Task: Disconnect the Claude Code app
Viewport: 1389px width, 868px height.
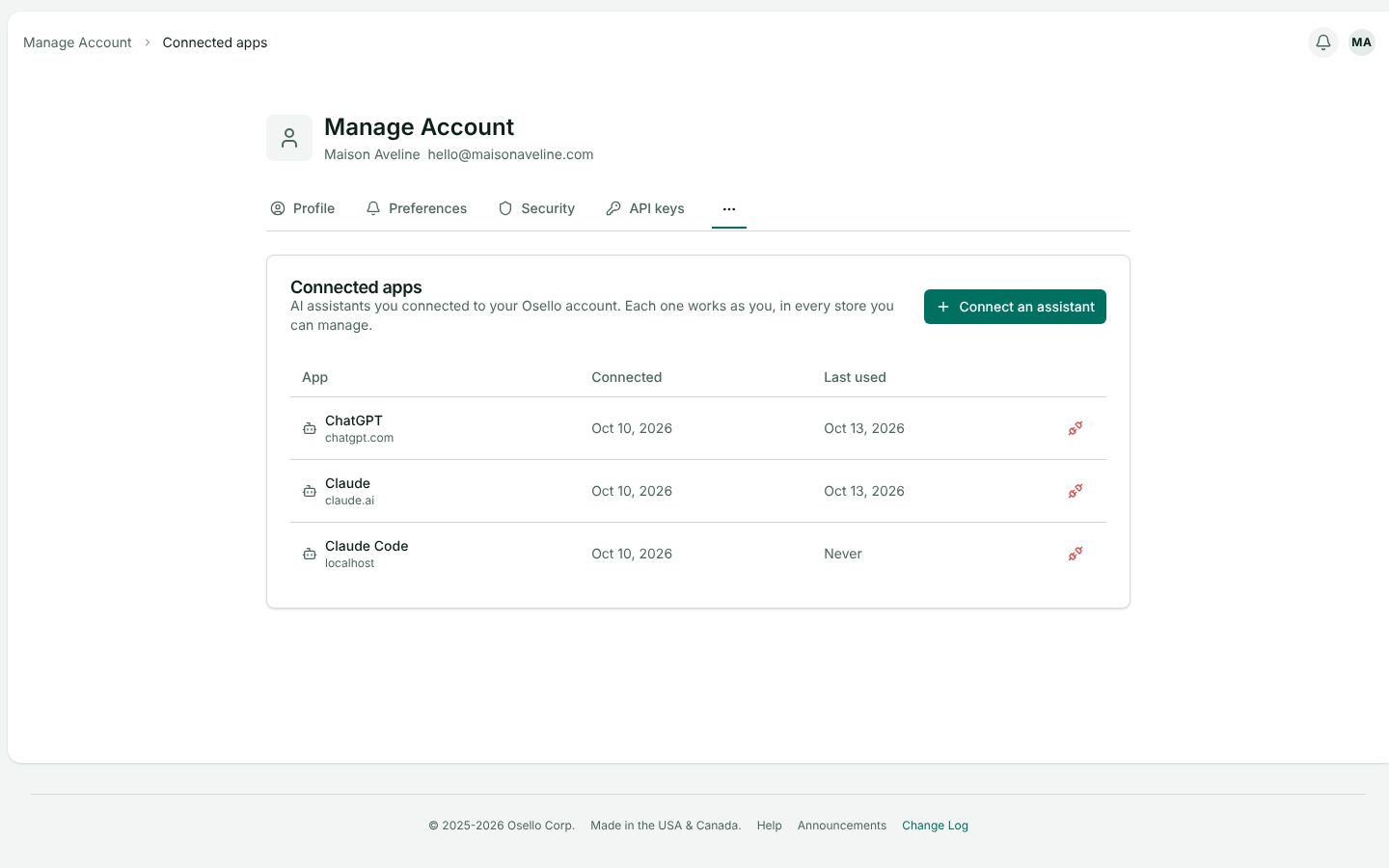Action: [x=1076, y=554]
